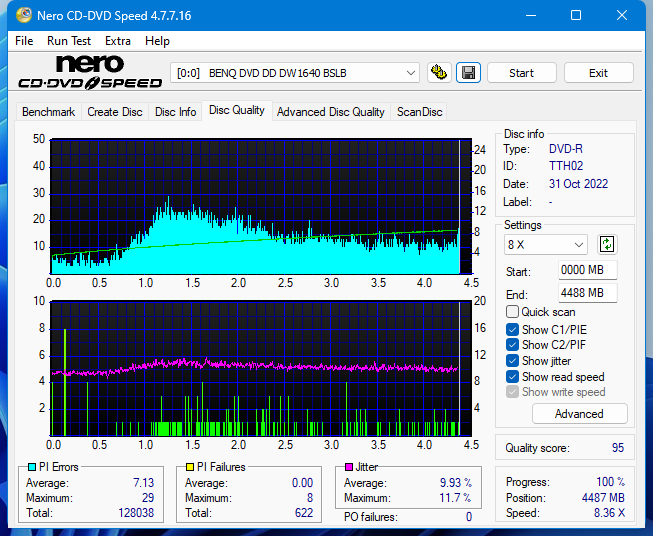The image size is (653, 536).
Task: Click Jitter average 9.93 % value
Action: (456, 483)
